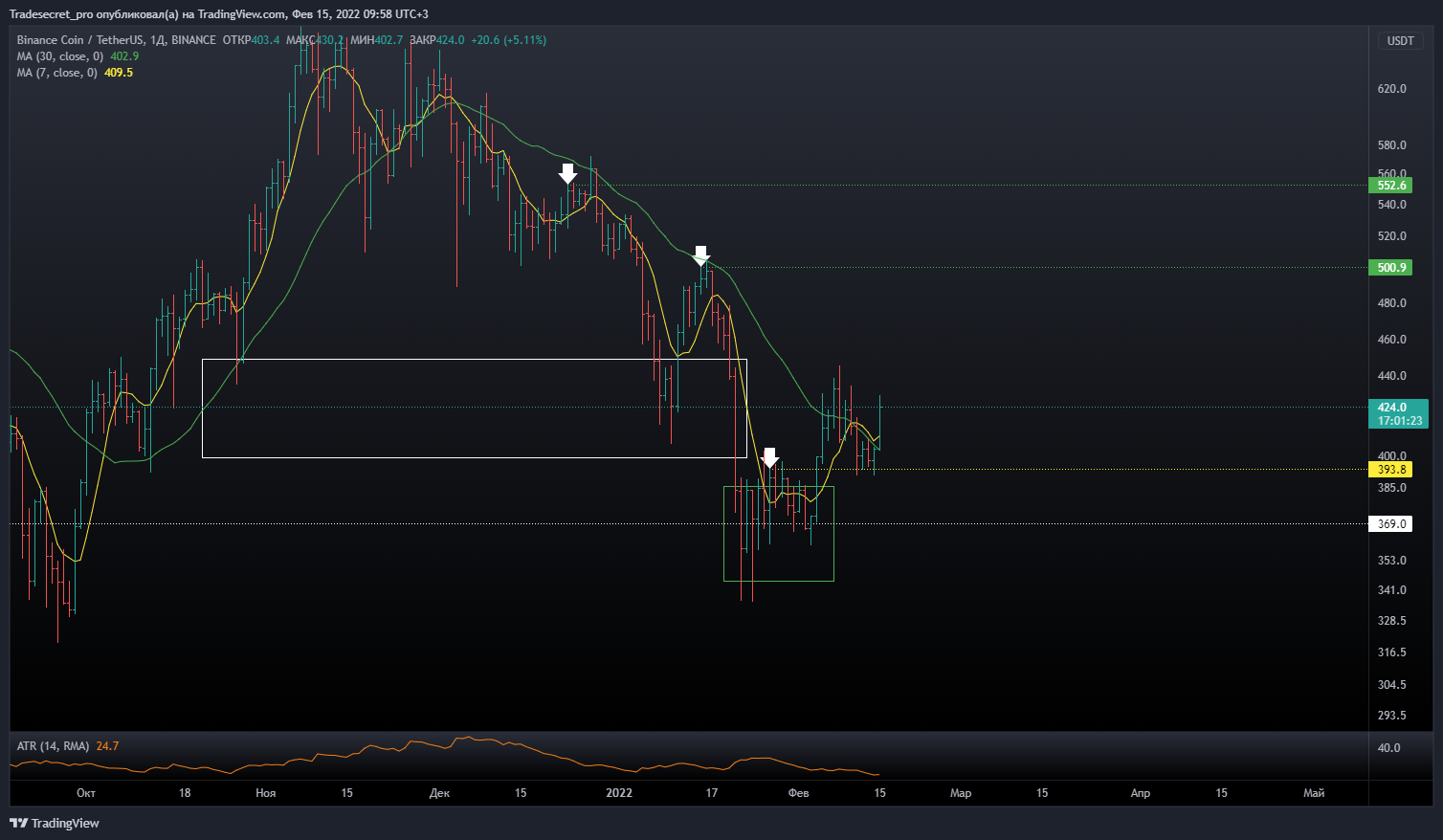Click the Апр date label
This screenshot has width=1443, height=840.
pos(1140,793)
